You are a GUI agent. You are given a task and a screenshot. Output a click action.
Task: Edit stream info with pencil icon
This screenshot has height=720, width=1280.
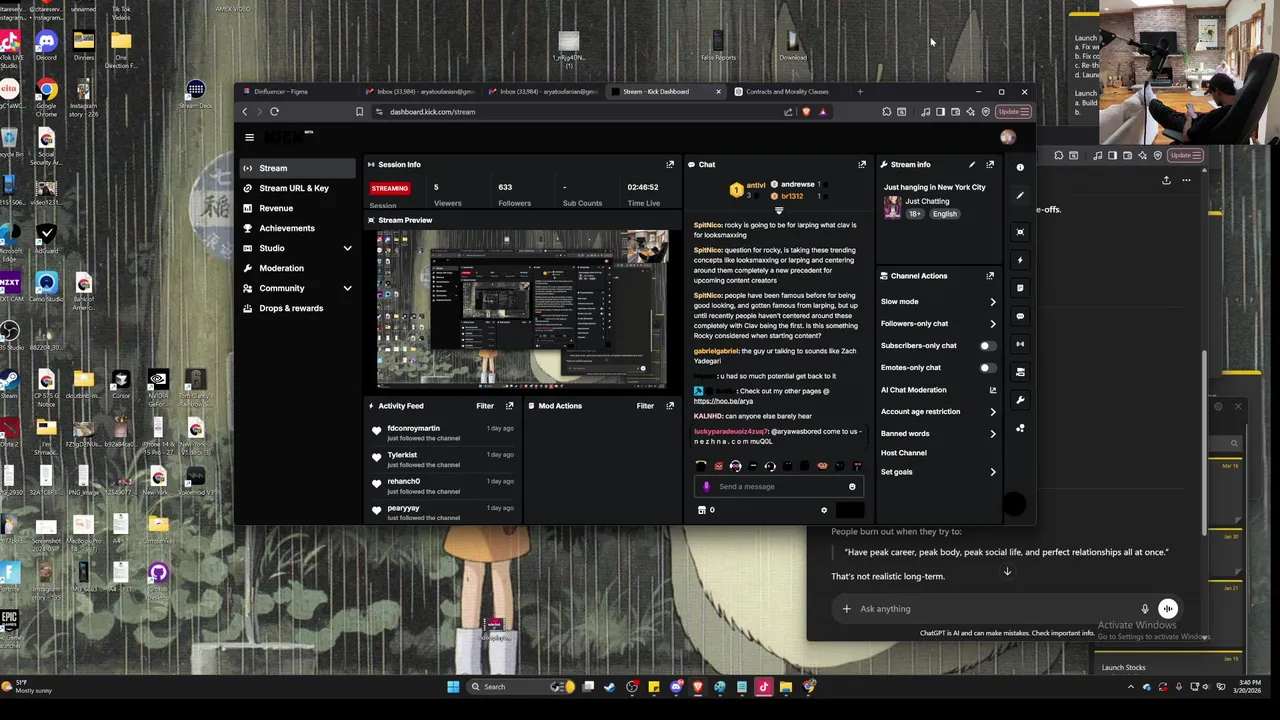(x=972, y=164)
